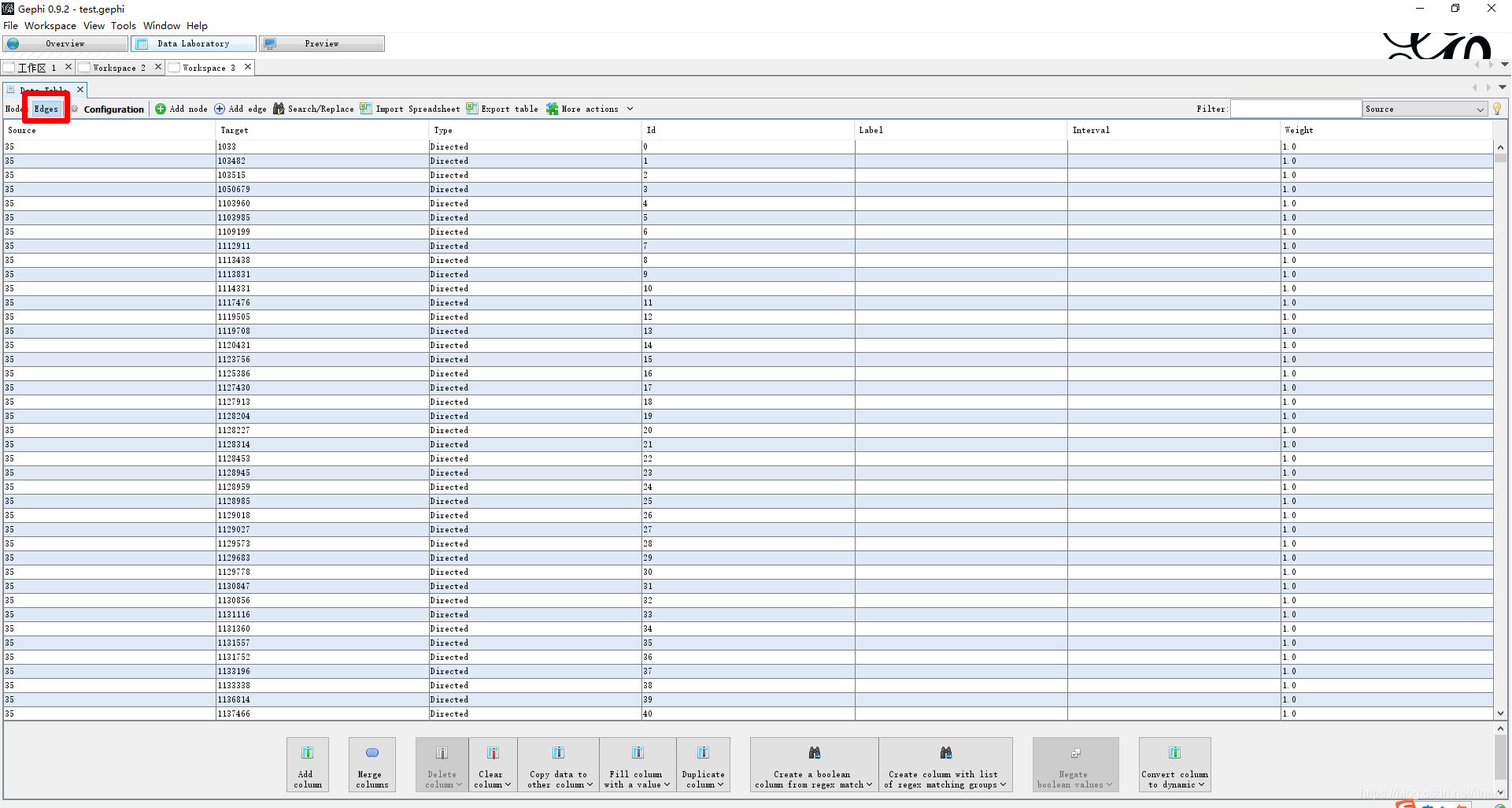
Task: Click the Configuration gear icon
Action: 75,109
